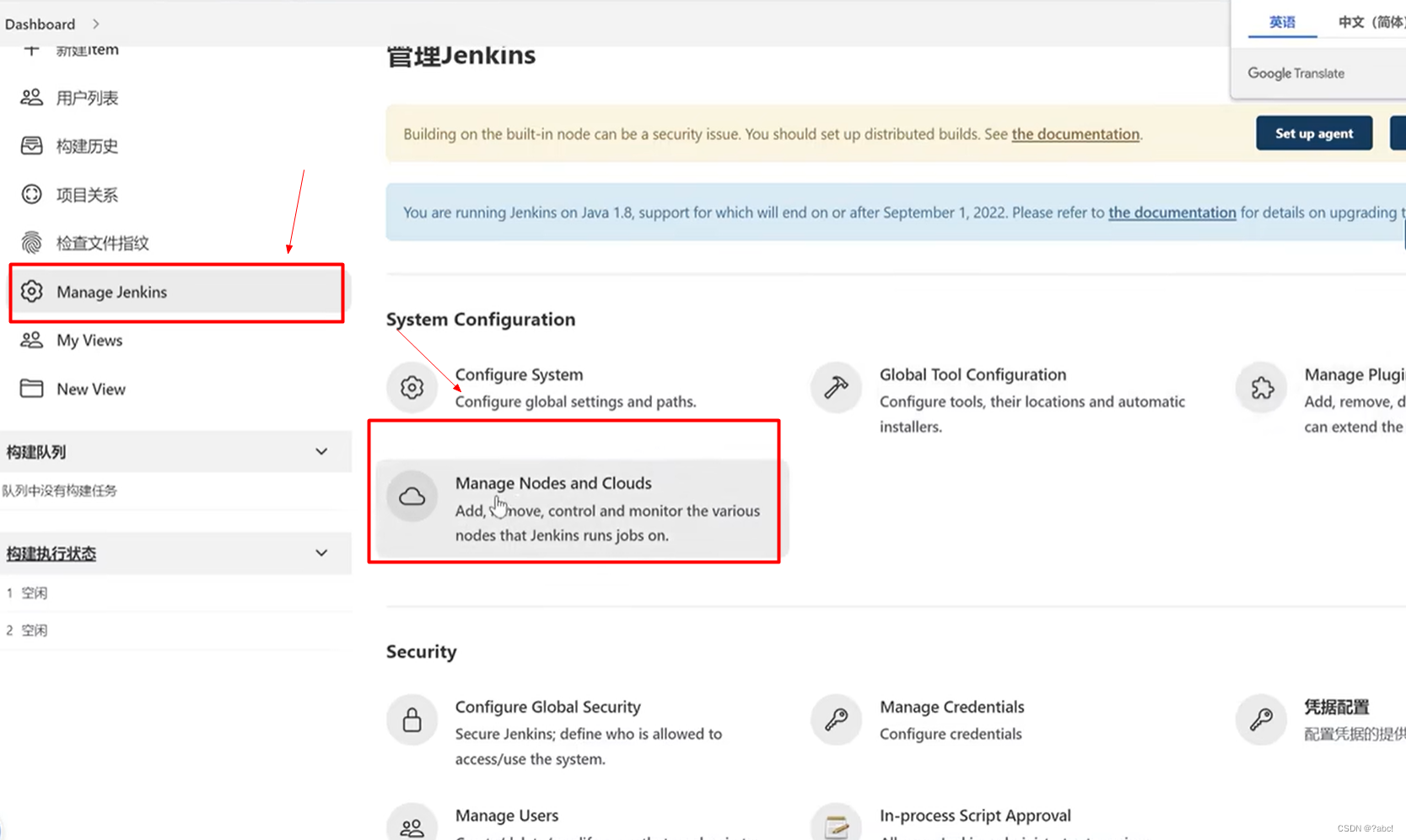Click executor 1 空闲 row
1406x840 pixels.
[x=175, y=593]
